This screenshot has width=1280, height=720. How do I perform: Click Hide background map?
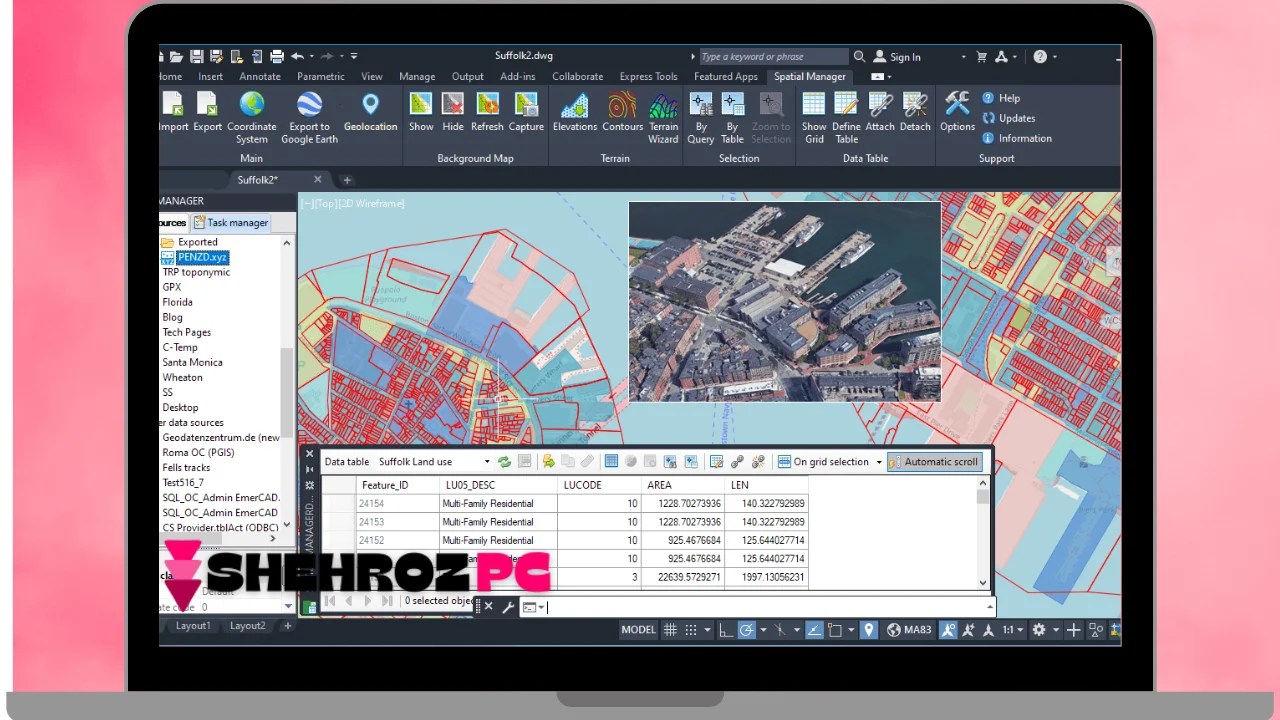point(453,111)
